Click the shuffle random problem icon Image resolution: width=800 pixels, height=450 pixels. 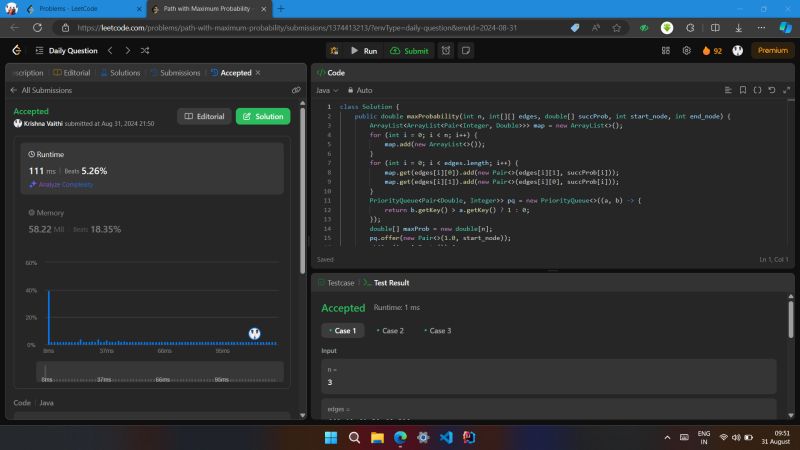(x=145, y=50)
